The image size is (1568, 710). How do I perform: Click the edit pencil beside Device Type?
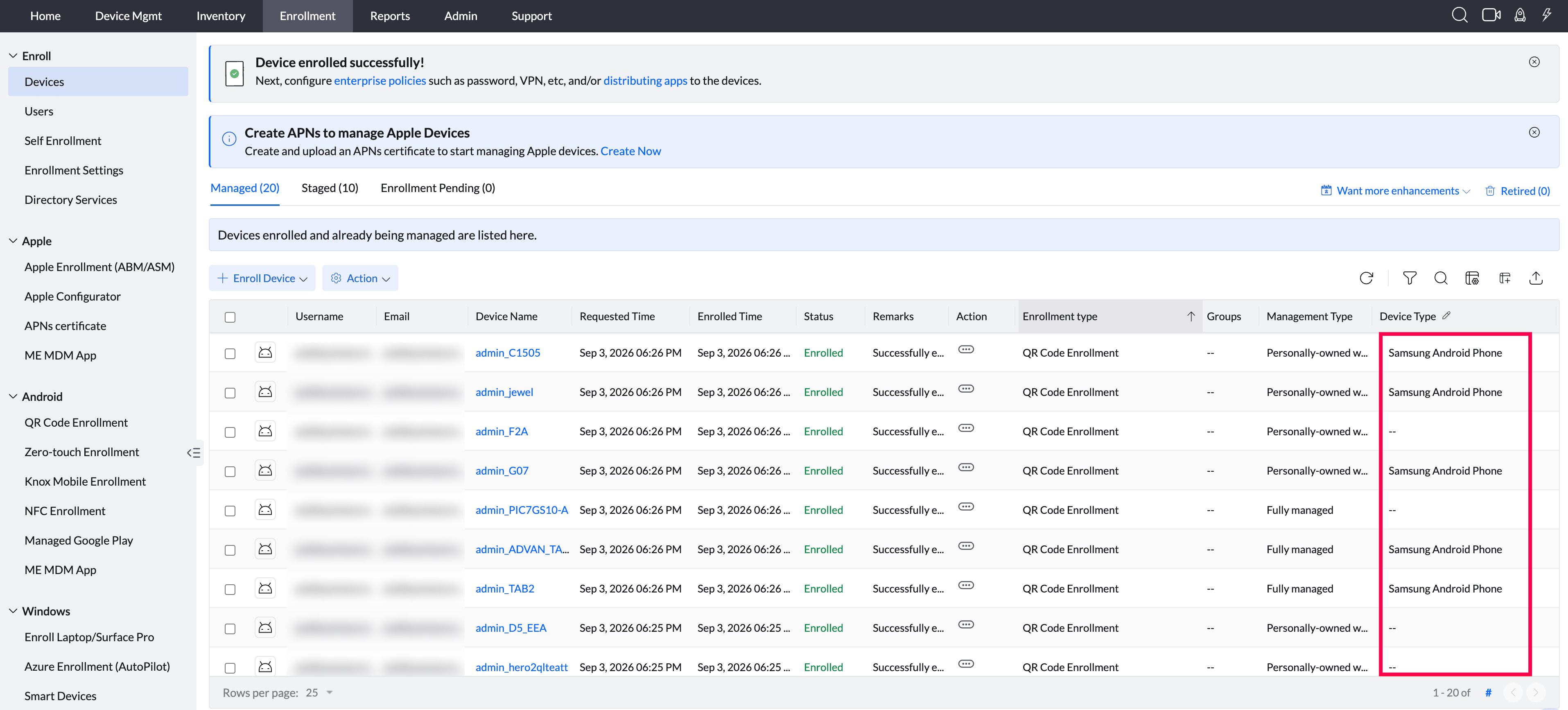click(x=1446, y=315)
